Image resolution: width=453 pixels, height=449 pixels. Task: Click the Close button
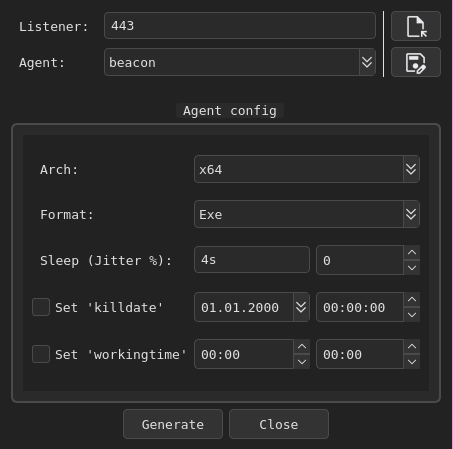pos(279,424)
